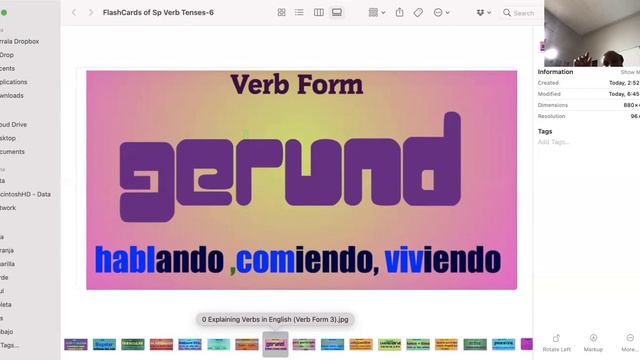Viewport: 640px width, 360px height.
Task: Open Recents in the sidebar
Action: coord(7,68)
